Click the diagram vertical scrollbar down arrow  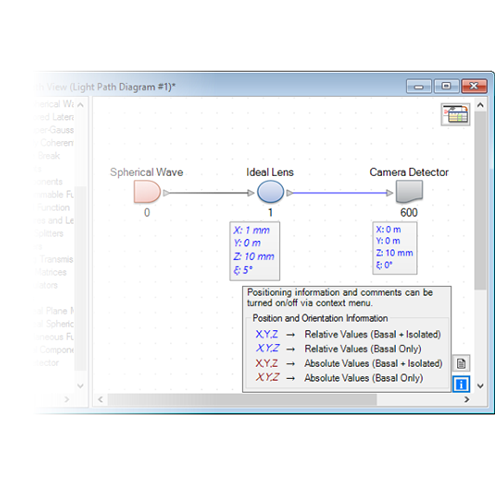pyautogui.click(x=480, y=386)
